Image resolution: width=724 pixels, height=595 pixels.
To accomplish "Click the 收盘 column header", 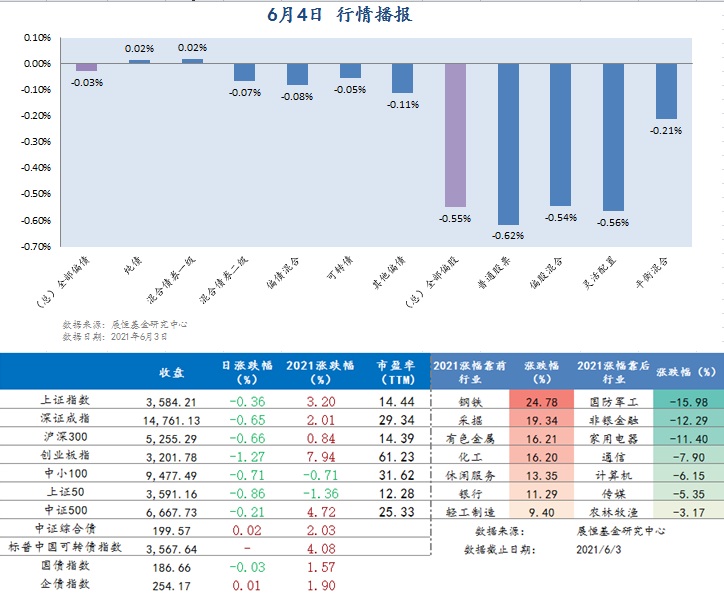I will coord(171,373).
